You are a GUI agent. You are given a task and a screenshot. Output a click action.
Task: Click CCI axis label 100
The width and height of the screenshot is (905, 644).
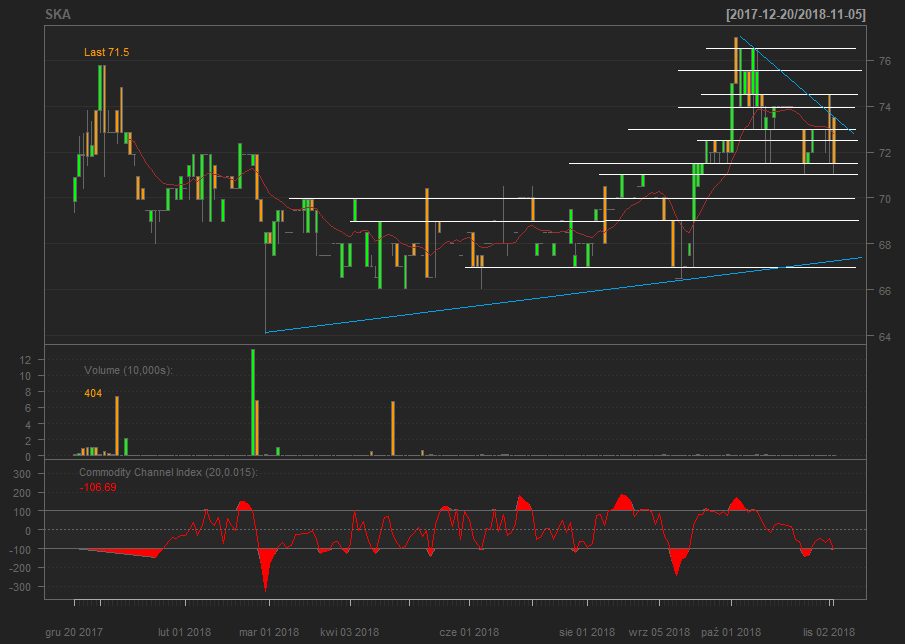(x=21, y=512)
